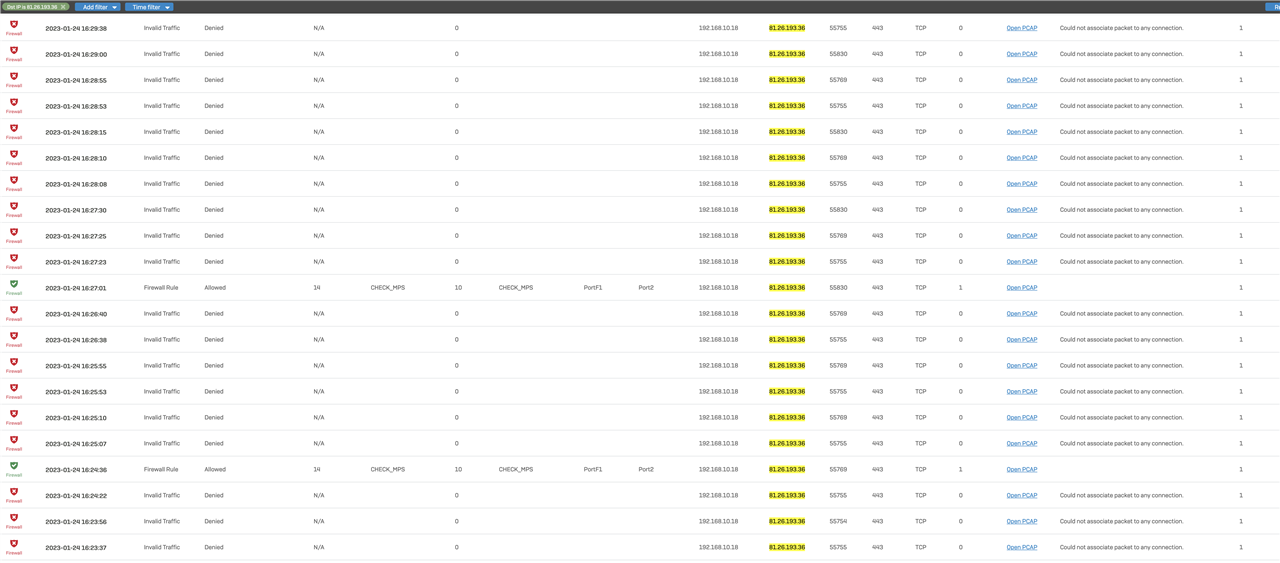Click the Firewall denied icon for 16:29:38
The height and width of the screenshot is (563, 1280).
pos(14,27)
